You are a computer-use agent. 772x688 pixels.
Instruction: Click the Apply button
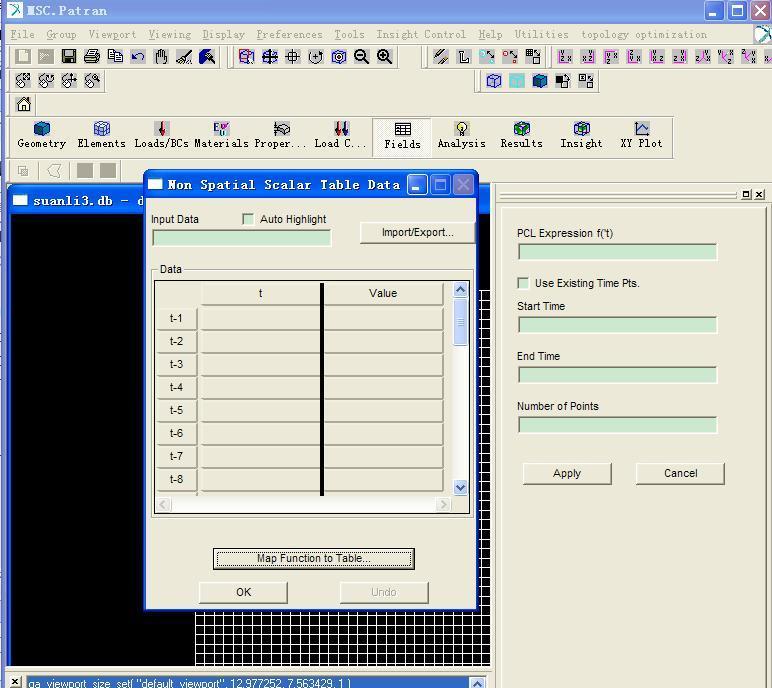point(566,473)
